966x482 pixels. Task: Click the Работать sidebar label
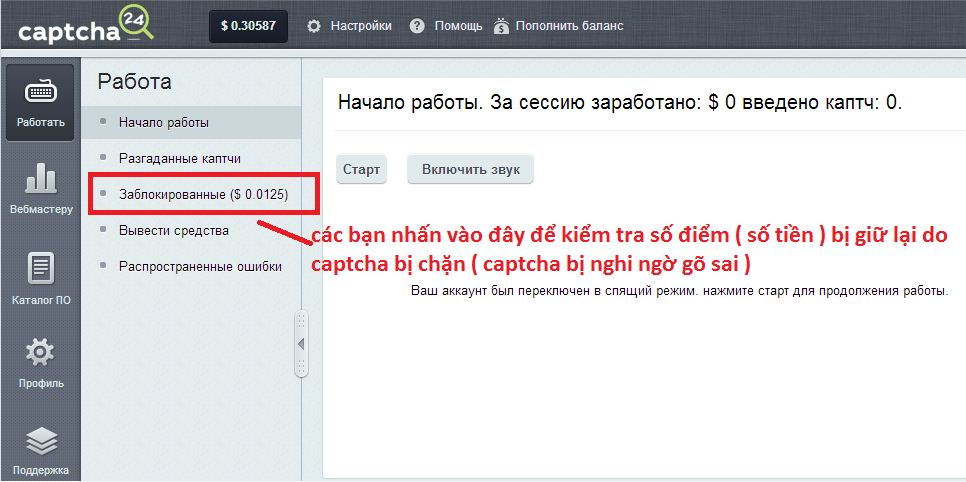tap(41, 122)
